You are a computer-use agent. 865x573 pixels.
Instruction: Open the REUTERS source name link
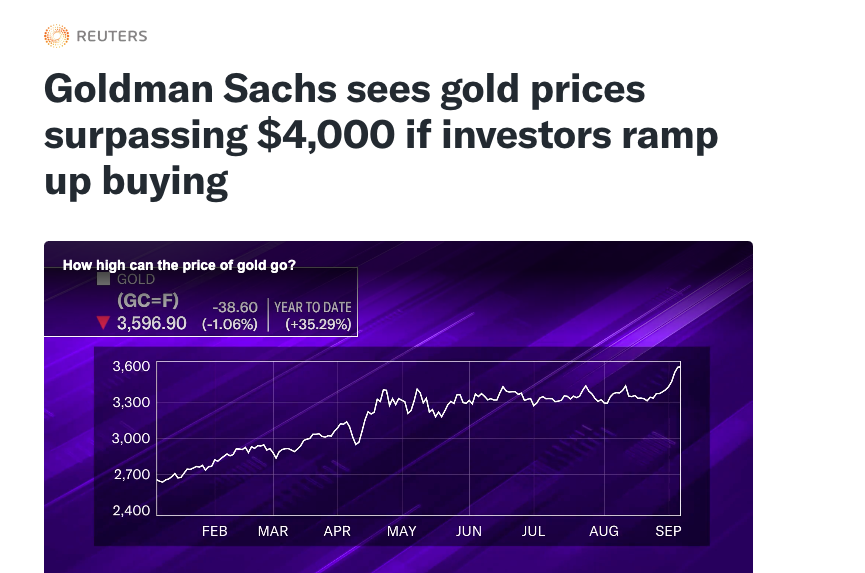tap(111, 36)
